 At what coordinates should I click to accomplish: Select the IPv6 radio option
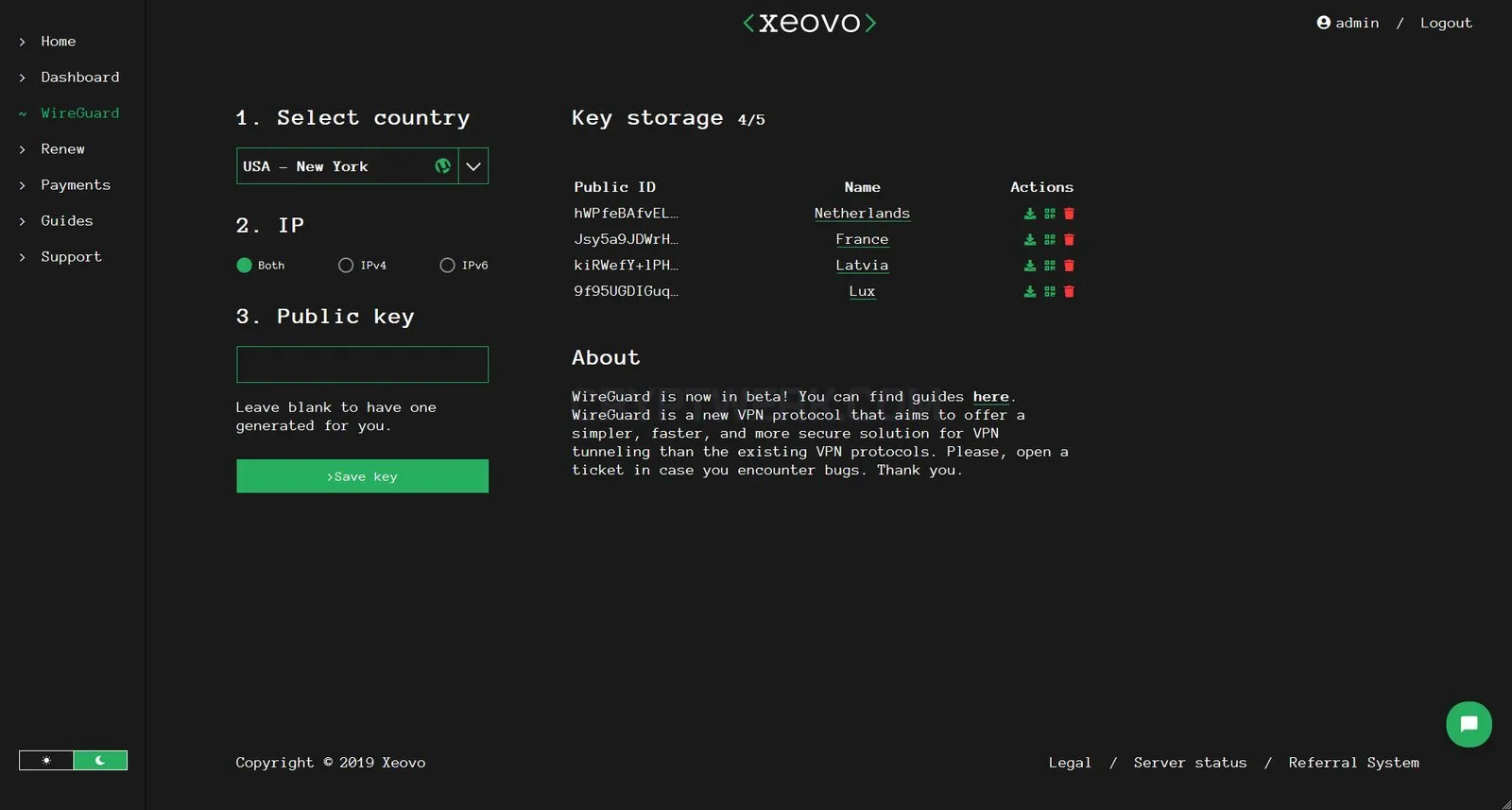[x=447, y=266]
